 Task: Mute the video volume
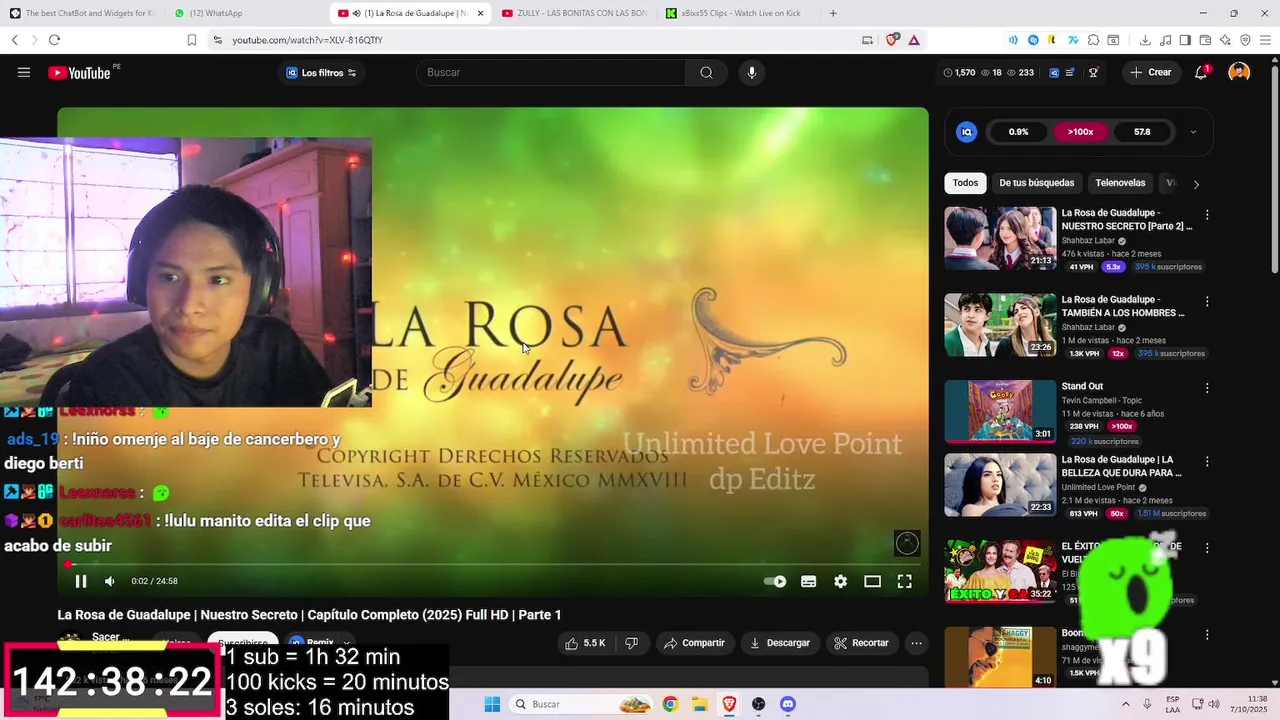coord(110,581)
